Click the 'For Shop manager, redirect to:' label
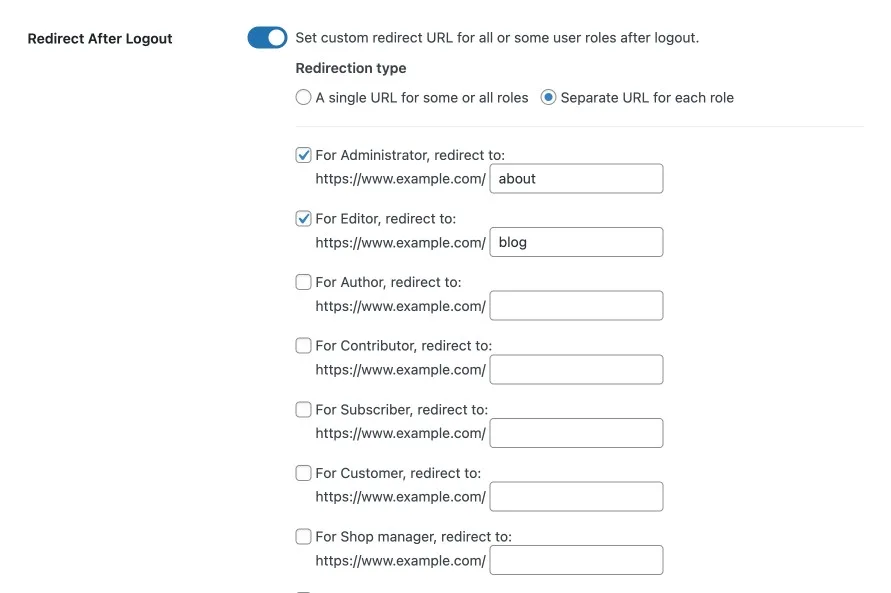891x593 pixels. tap(413, 537)
